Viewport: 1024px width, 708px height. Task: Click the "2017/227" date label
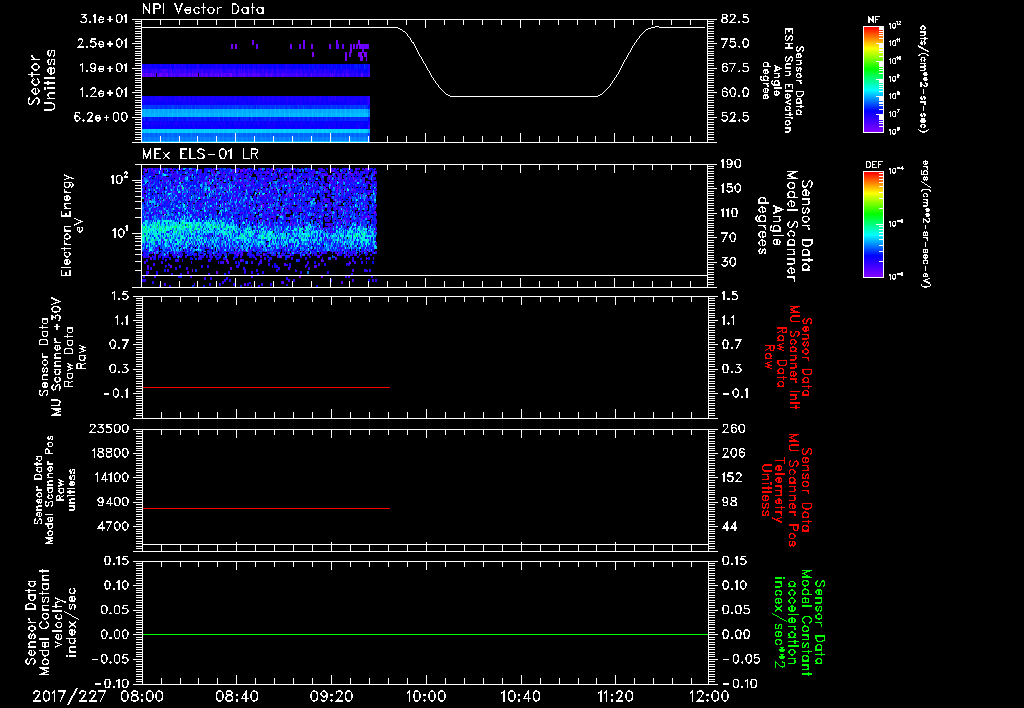coord(69,696)
